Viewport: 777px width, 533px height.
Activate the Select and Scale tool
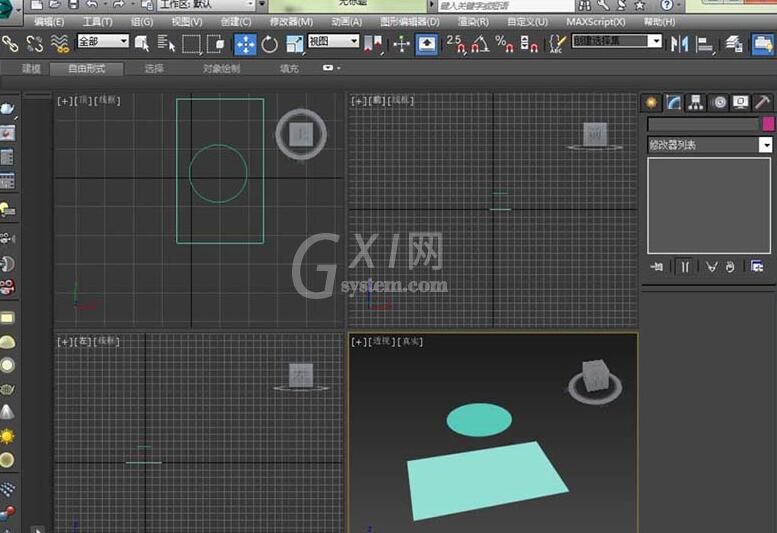coord(295,44)
